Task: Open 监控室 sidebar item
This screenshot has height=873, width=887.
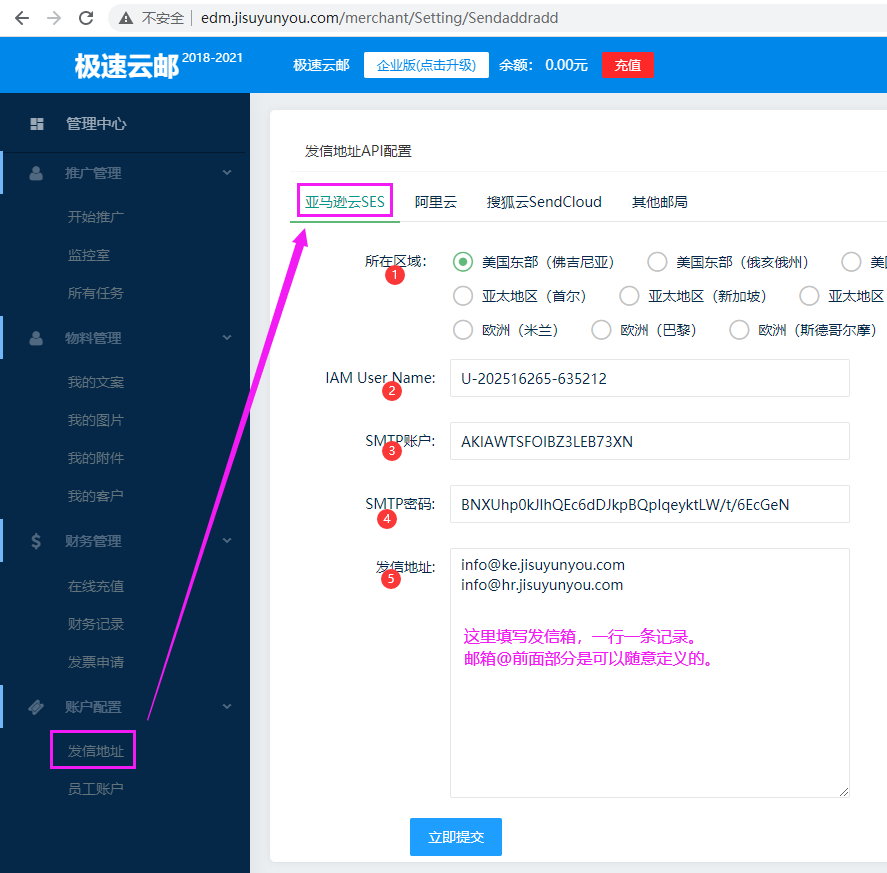Action: pyautogui.click(x=89, y=255)
